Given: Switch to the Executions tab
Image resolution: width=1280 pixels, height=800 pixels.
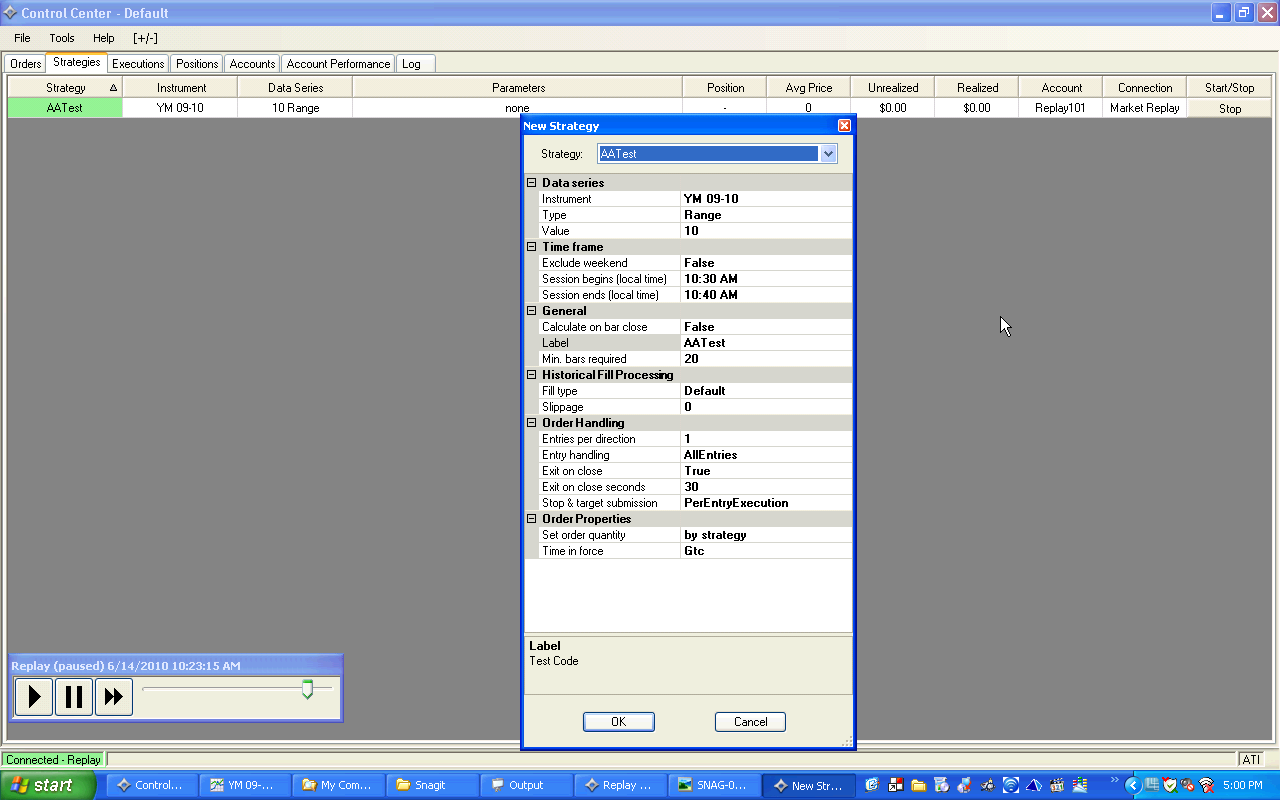Looking at the screenshot, I should coord(138,64).
